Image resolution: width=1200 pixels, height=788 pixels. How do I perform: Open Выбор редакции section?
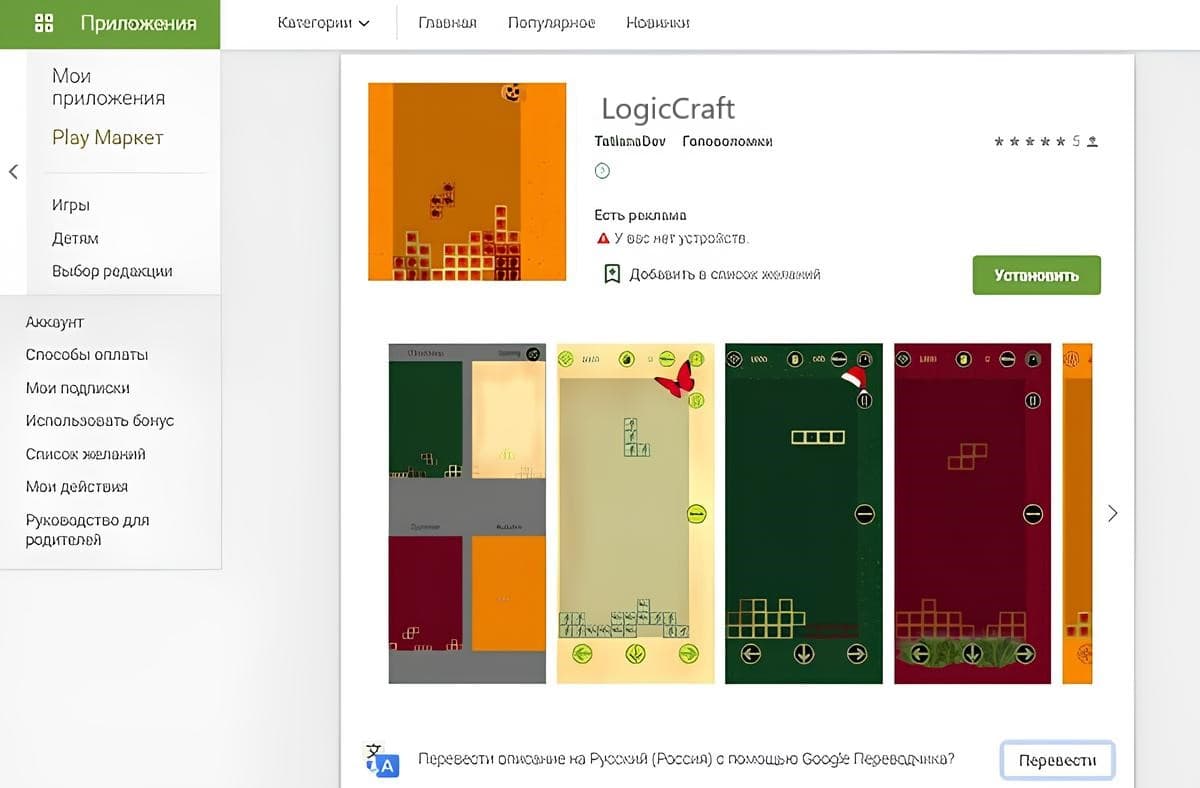coord(112,271)
